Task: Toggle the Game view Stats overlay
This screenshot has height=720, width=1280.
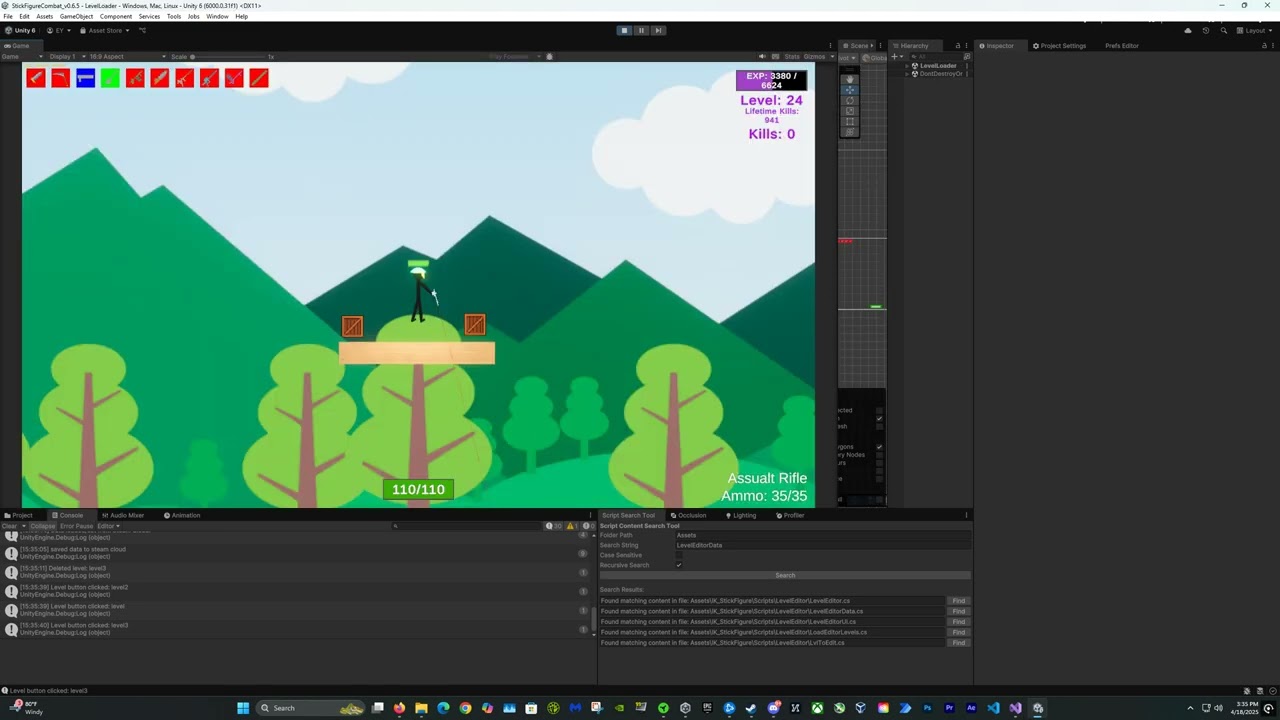Action: tap(792, 56)
